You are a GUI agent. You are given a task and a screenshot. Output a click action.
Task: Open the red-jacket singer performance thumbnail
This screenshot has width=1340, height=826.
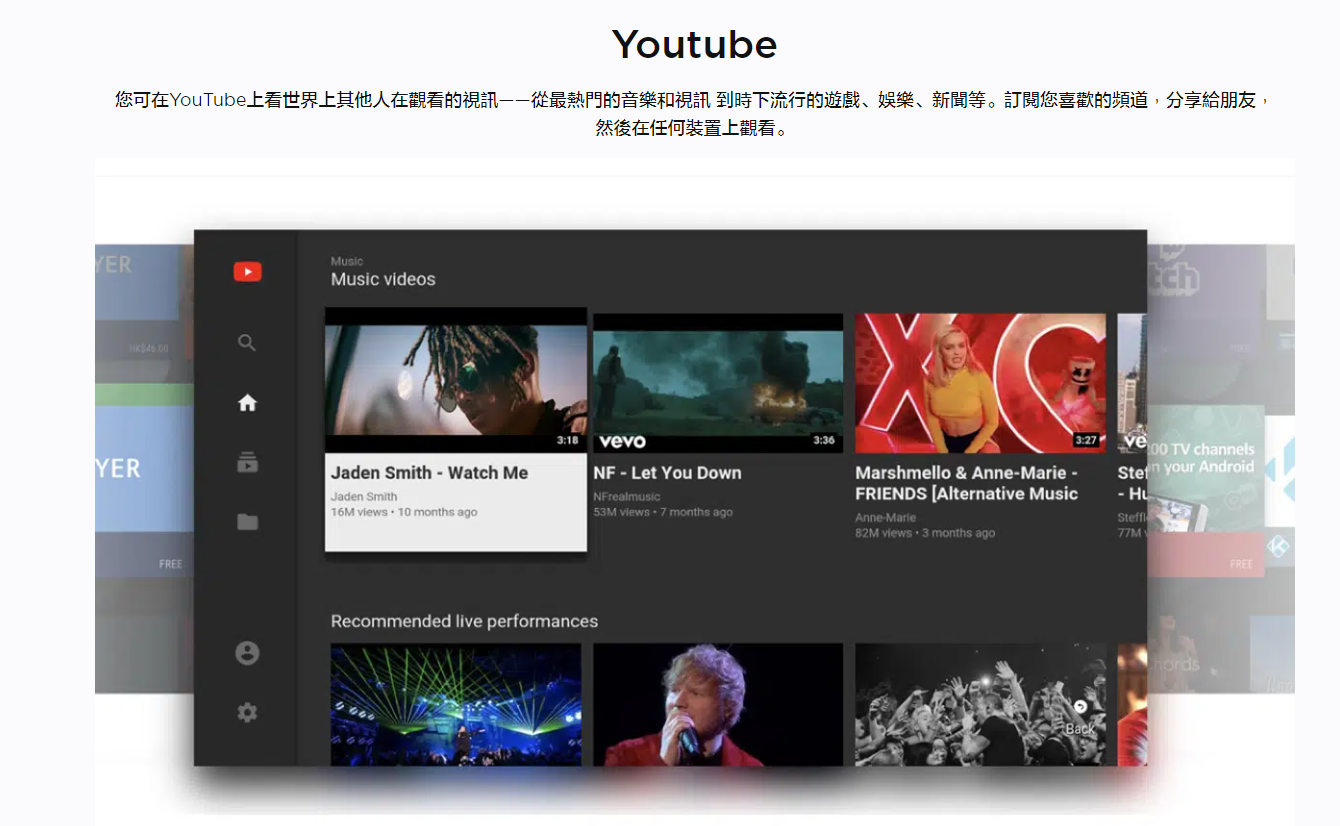point(718,705)
